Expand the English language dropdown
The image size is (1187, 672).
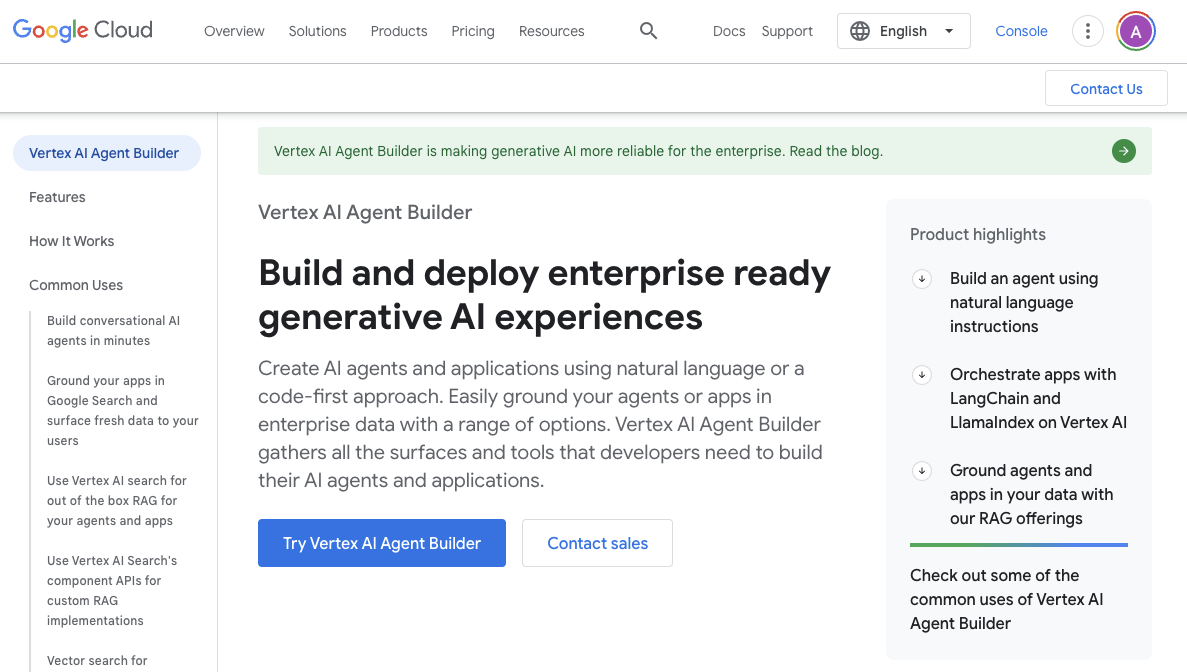[904, 31]
